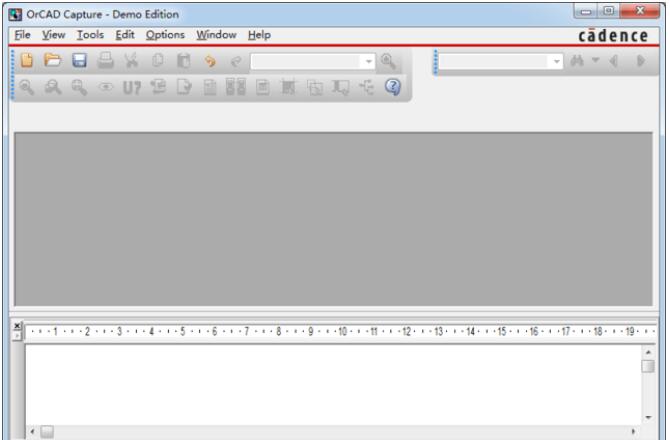
Task: Open the Window menu
Action: [216, 35]
